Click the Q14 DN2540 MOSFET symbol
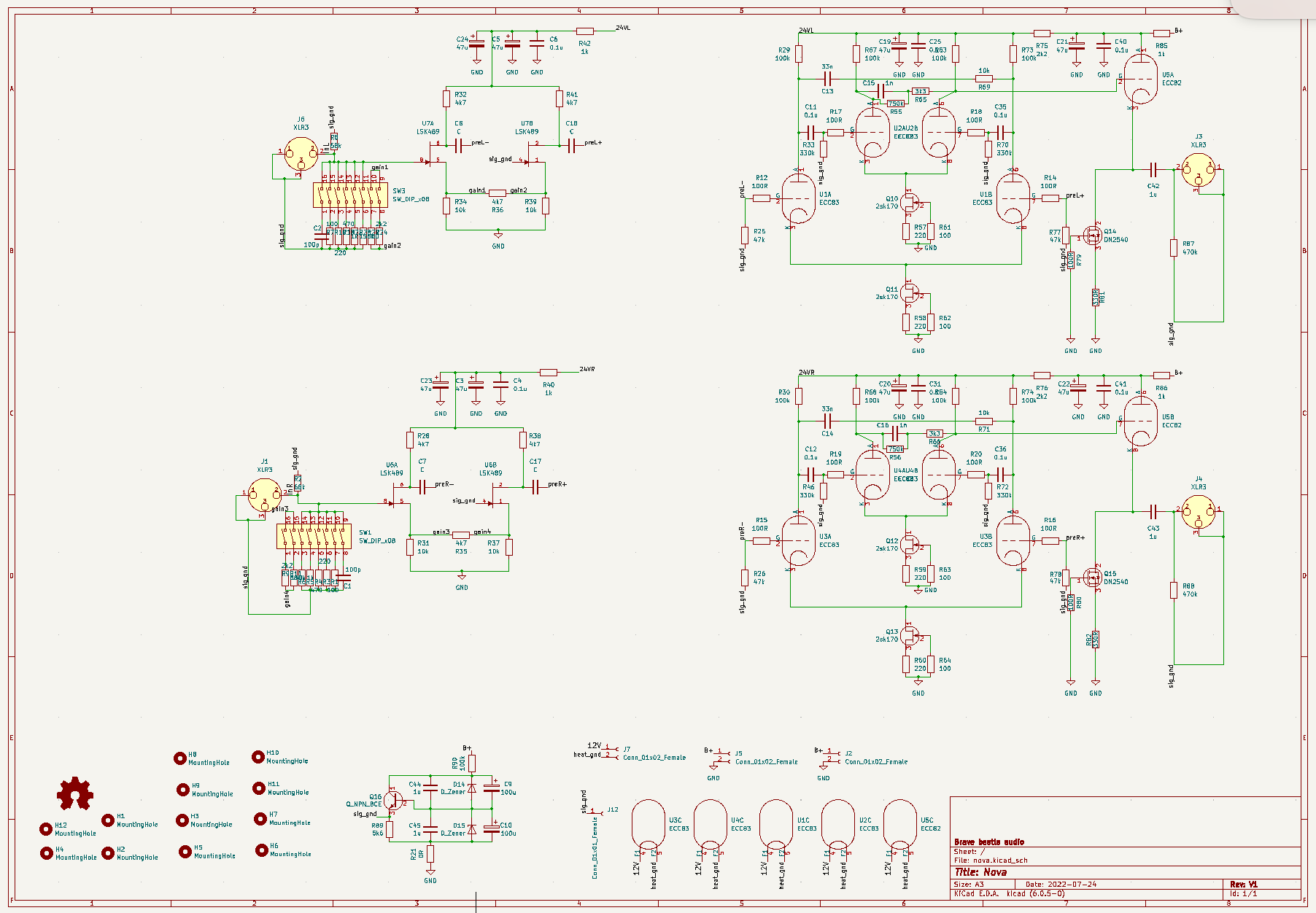 point(1093,235)
